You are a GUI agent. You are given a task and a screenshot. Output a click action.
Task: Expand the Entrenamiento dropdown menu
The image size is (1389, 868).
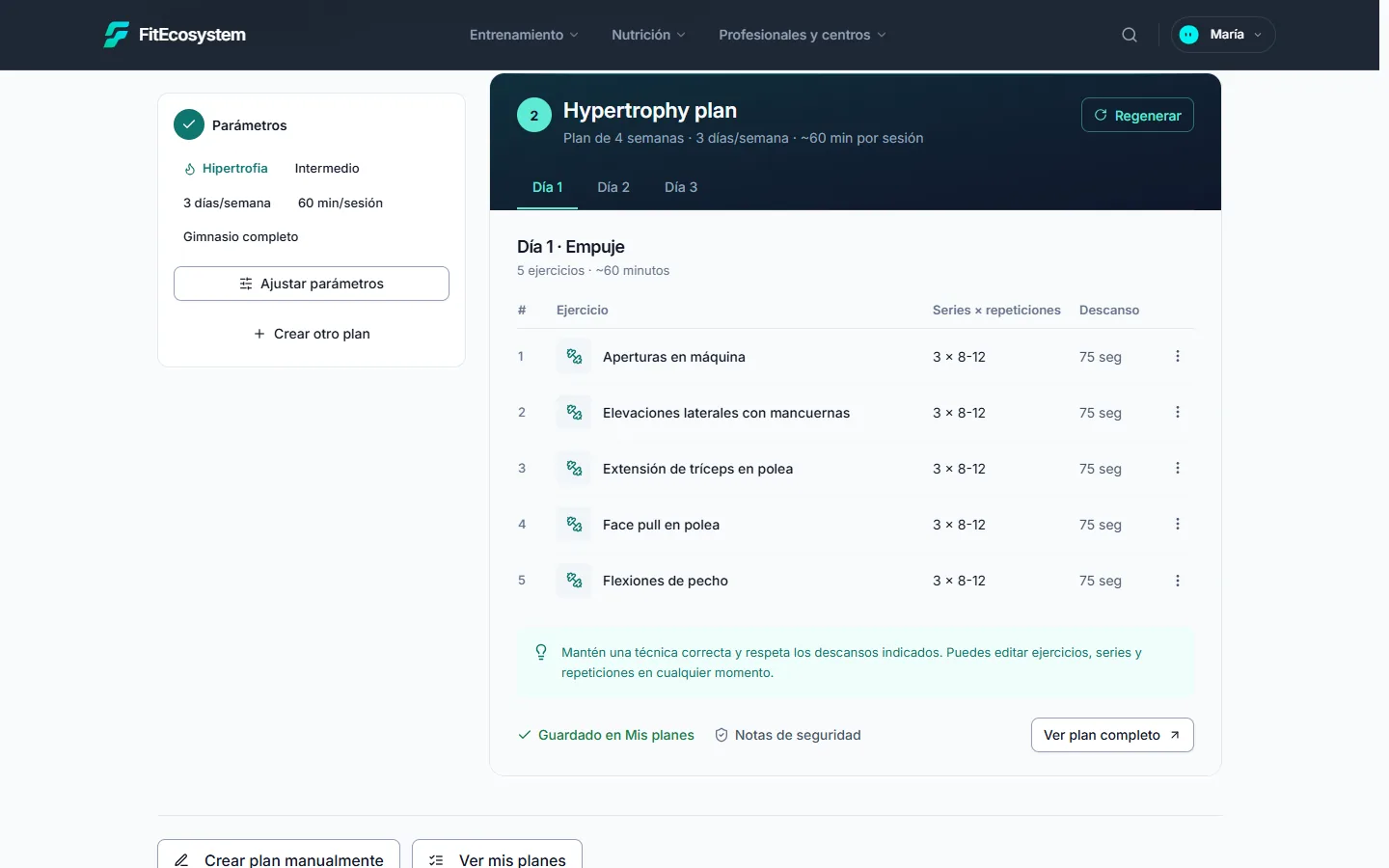click(x=524, y=35)
